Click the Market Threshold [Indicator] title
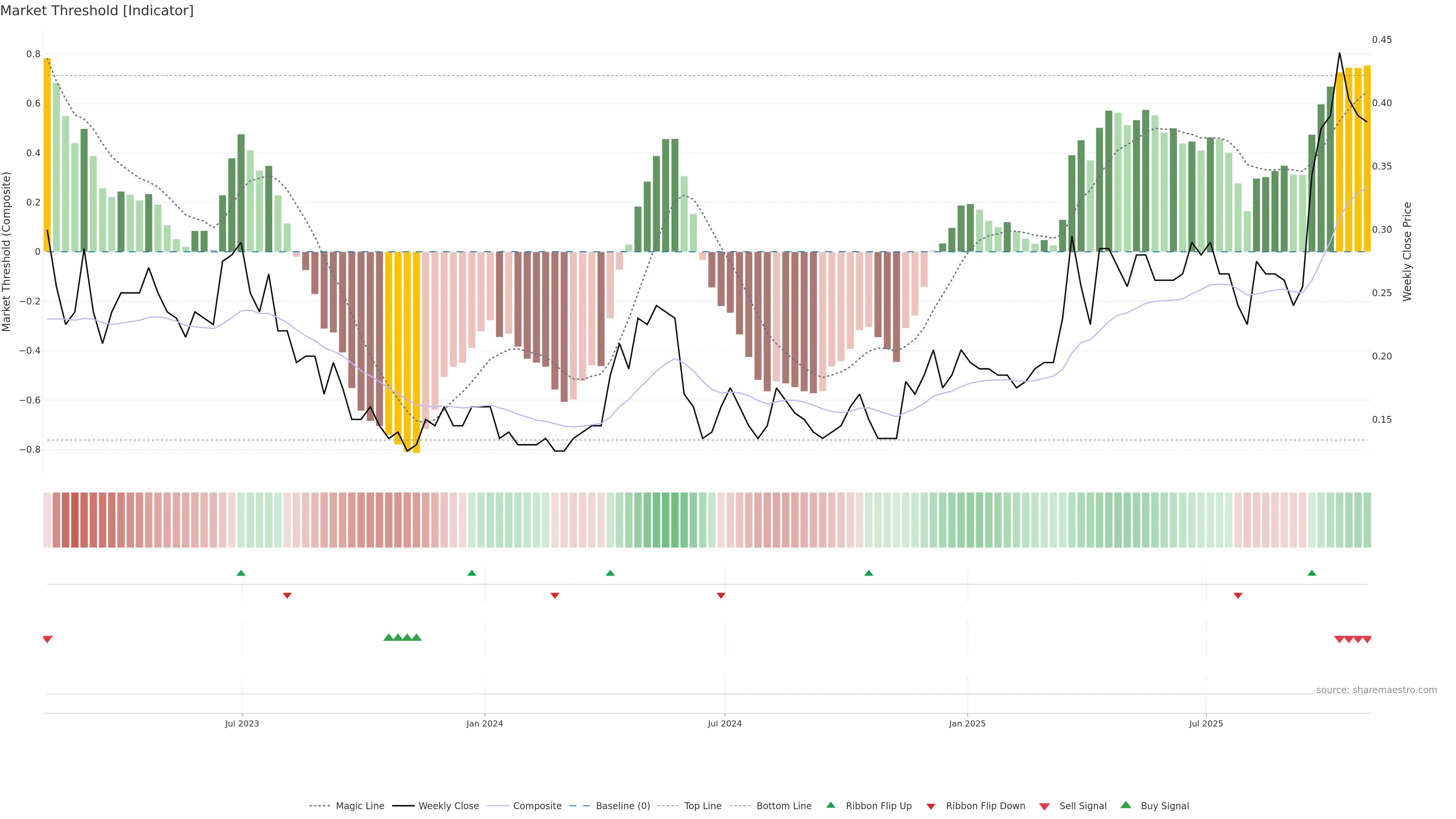1456x819 pixels. click(x=97, y=11)
